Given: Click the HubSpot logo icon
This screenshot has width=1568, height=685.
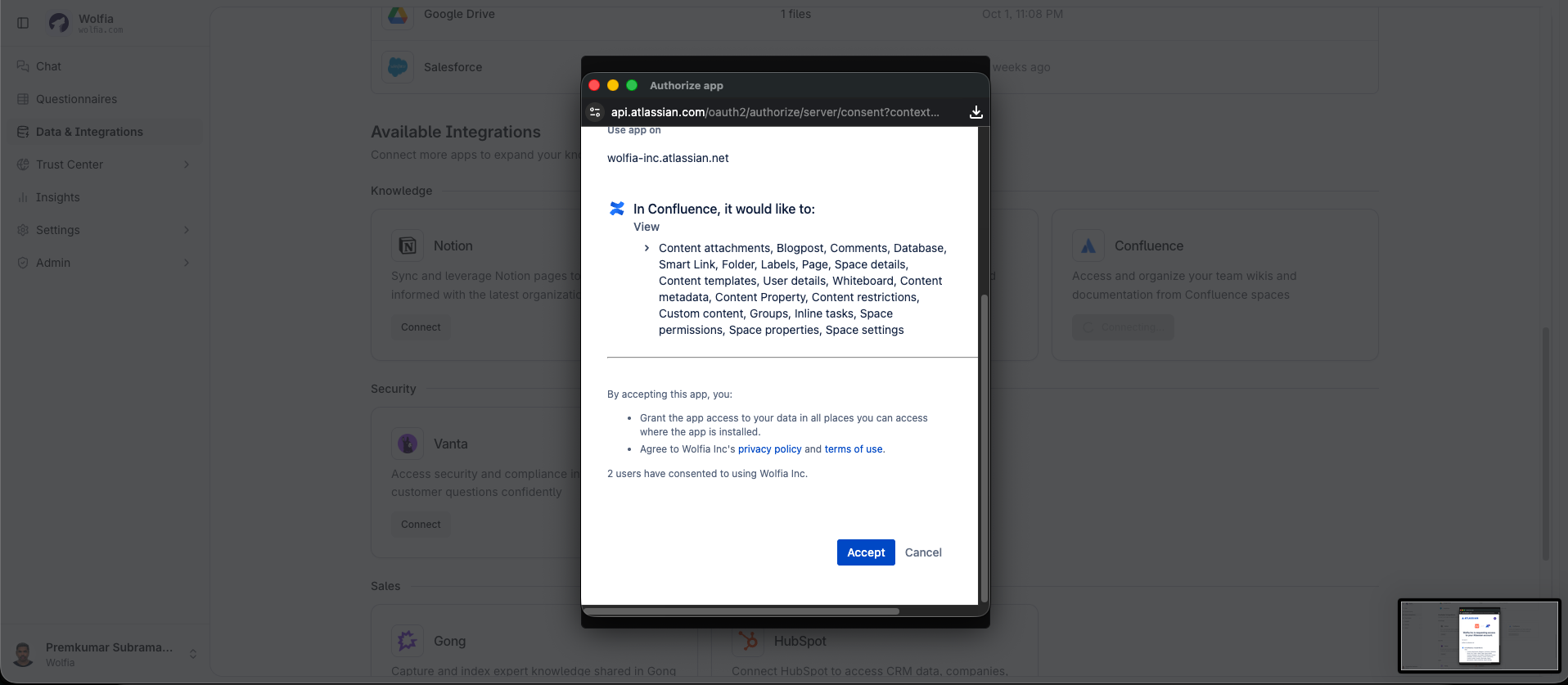Looking at the screenshot, I should point(748,641).
